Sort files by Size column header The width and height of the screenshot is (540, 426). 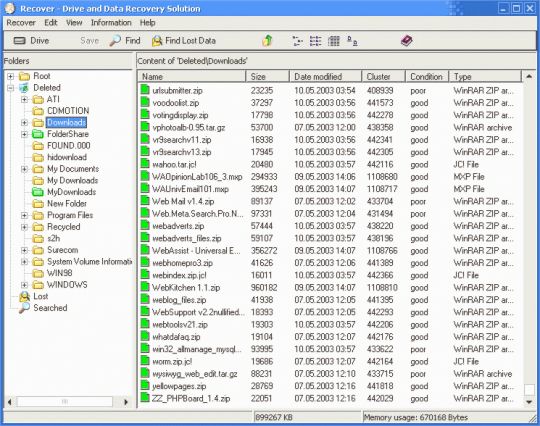click(268, 76)
